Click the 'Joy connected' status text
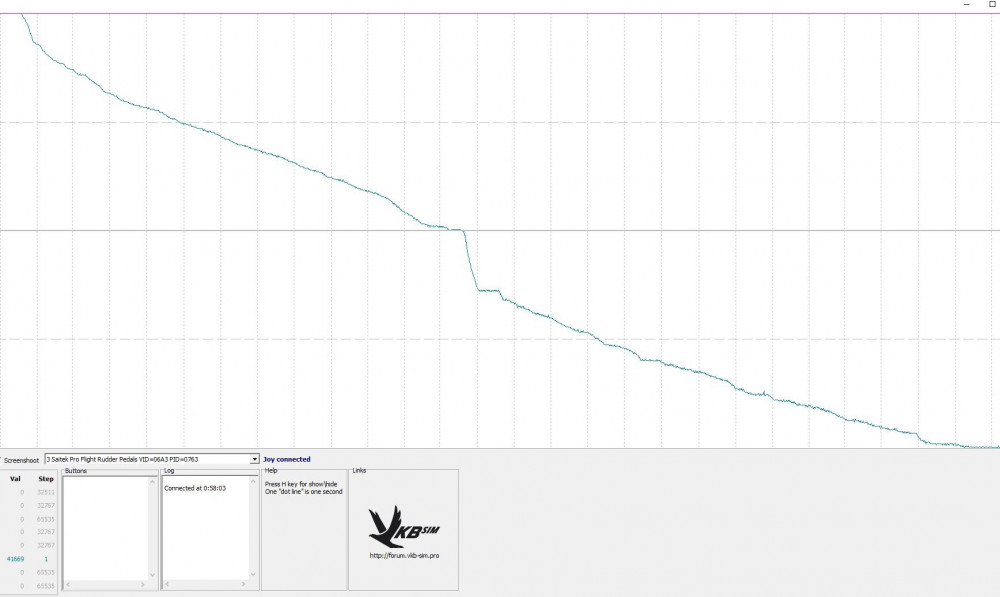The width and height of the screenshot is (1000, 597). pos(286,459)
